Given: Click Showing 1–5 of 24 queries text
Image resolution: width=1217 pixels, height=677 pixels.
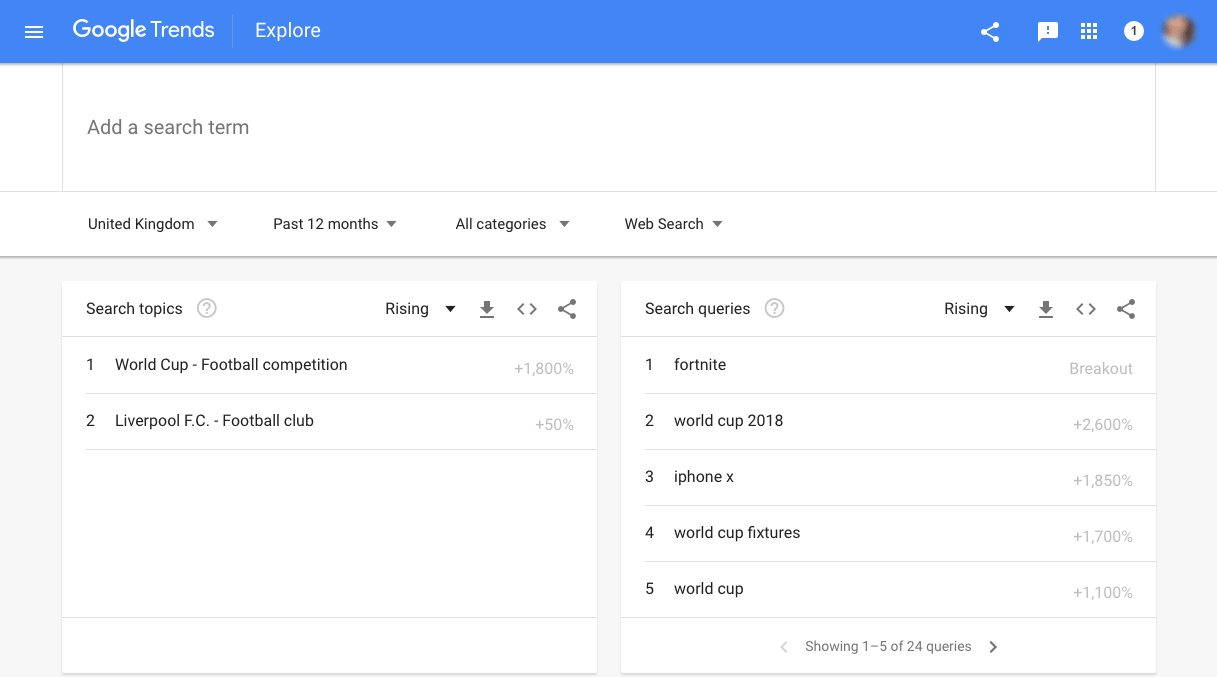Looking at the screenshot, I should [x=888, y=647].
